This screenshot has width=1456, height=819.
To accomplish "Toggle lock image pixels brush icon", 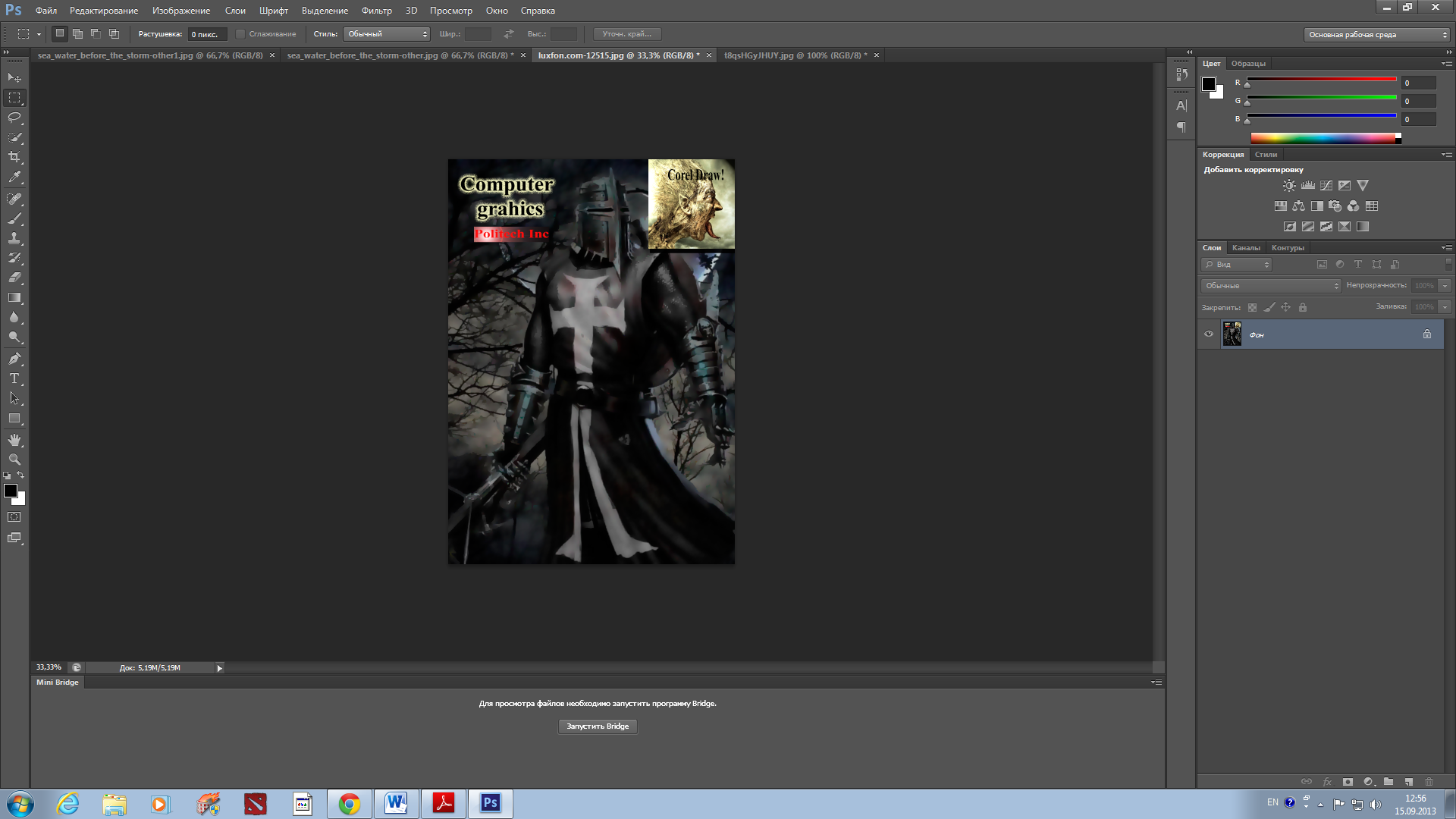I will pyautogui.click(x=1269, y=307).
